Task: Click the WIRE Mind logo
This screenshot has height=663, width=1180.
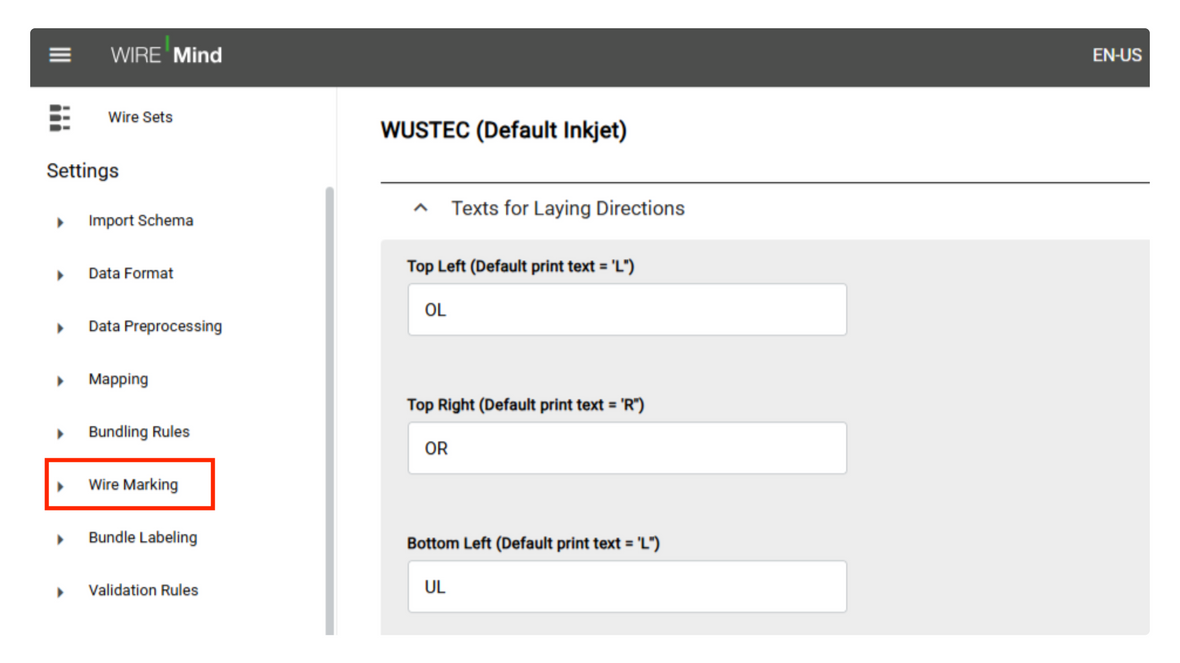Action: point(166,54)
